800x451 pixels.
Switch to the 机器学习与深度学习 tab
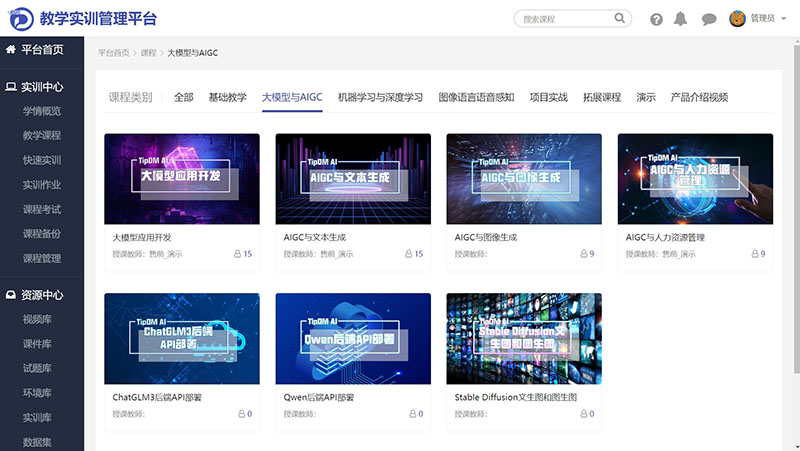click(380, 97)
